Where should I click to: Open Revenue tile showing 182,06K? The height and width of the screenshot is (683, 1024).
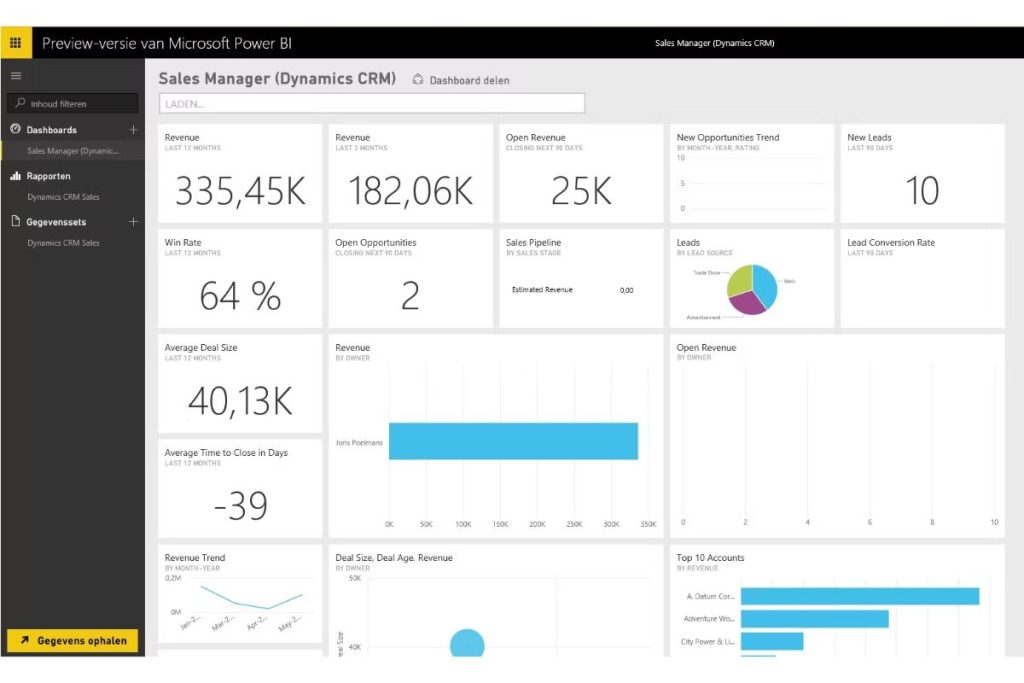411,173
